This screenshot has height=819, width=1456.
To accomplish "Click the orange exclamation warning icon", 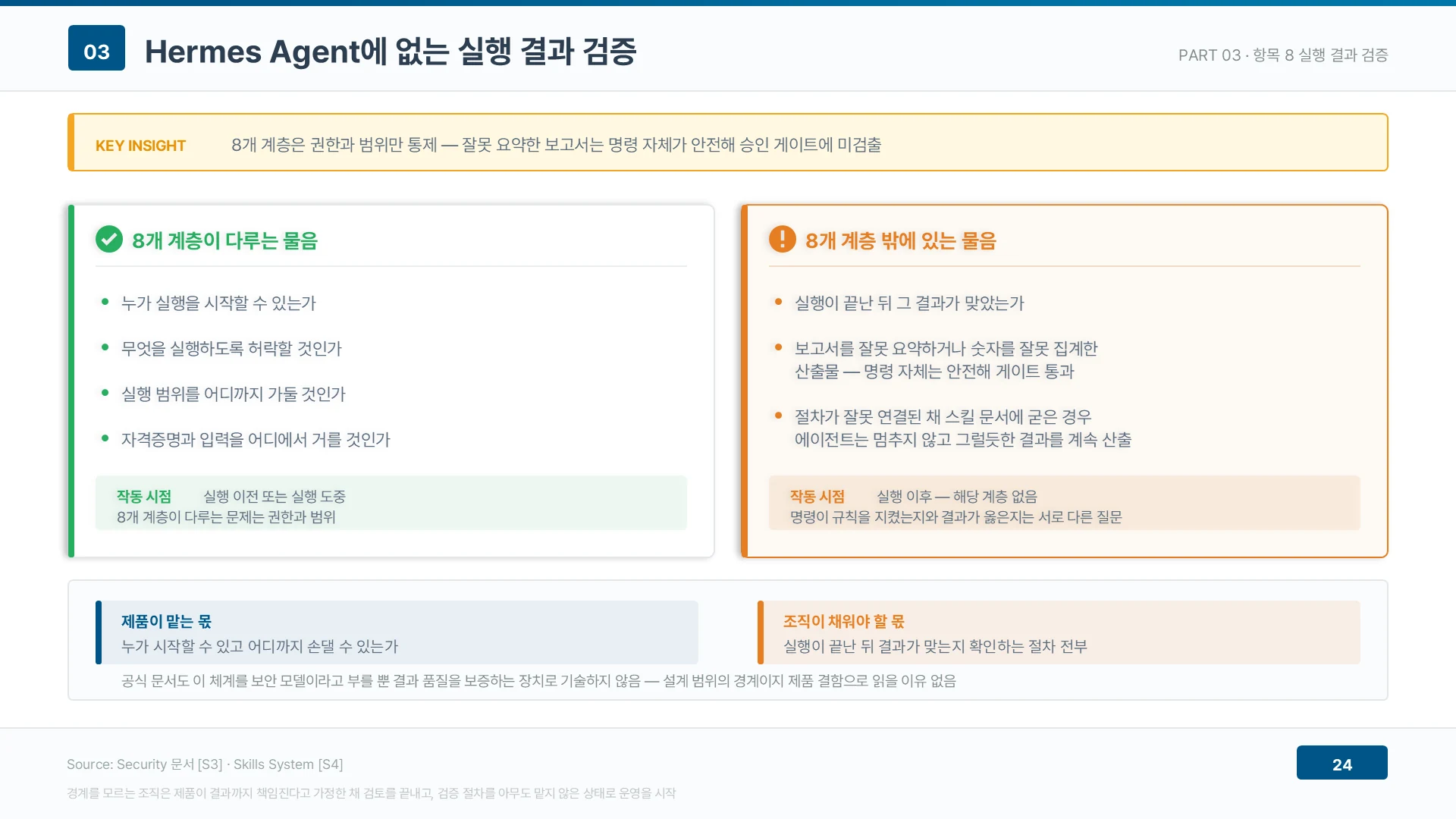I will (783, 240).
